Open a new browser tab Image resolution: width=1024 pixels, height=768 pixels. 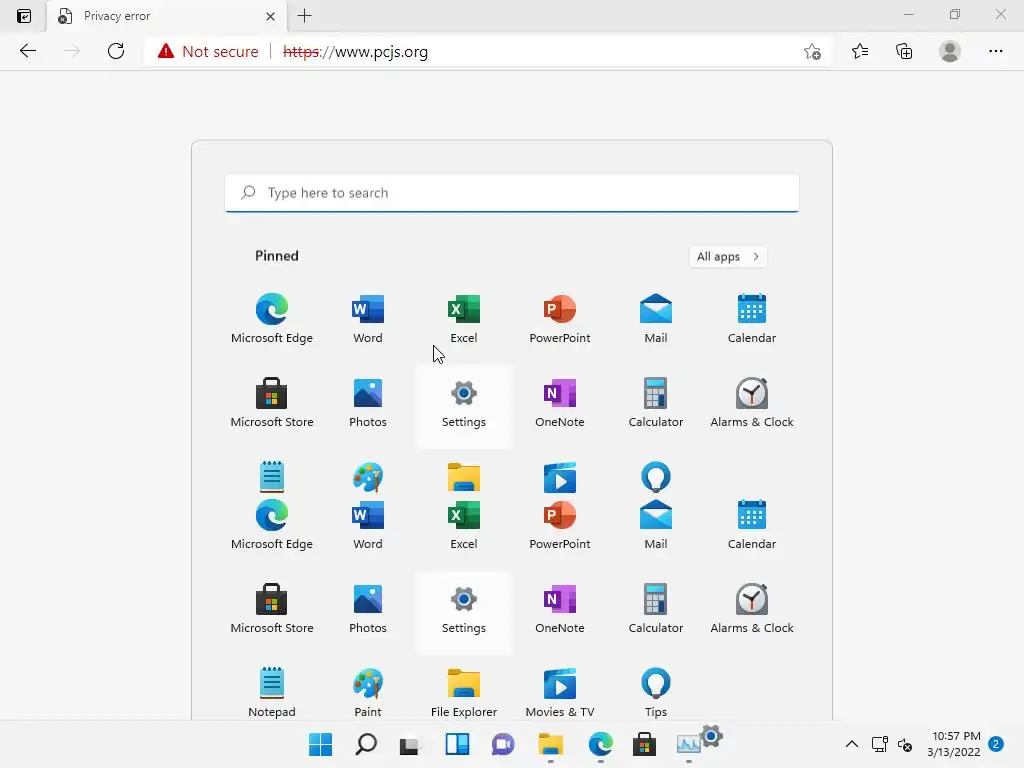pyautogui.click(x=304, y=16)
